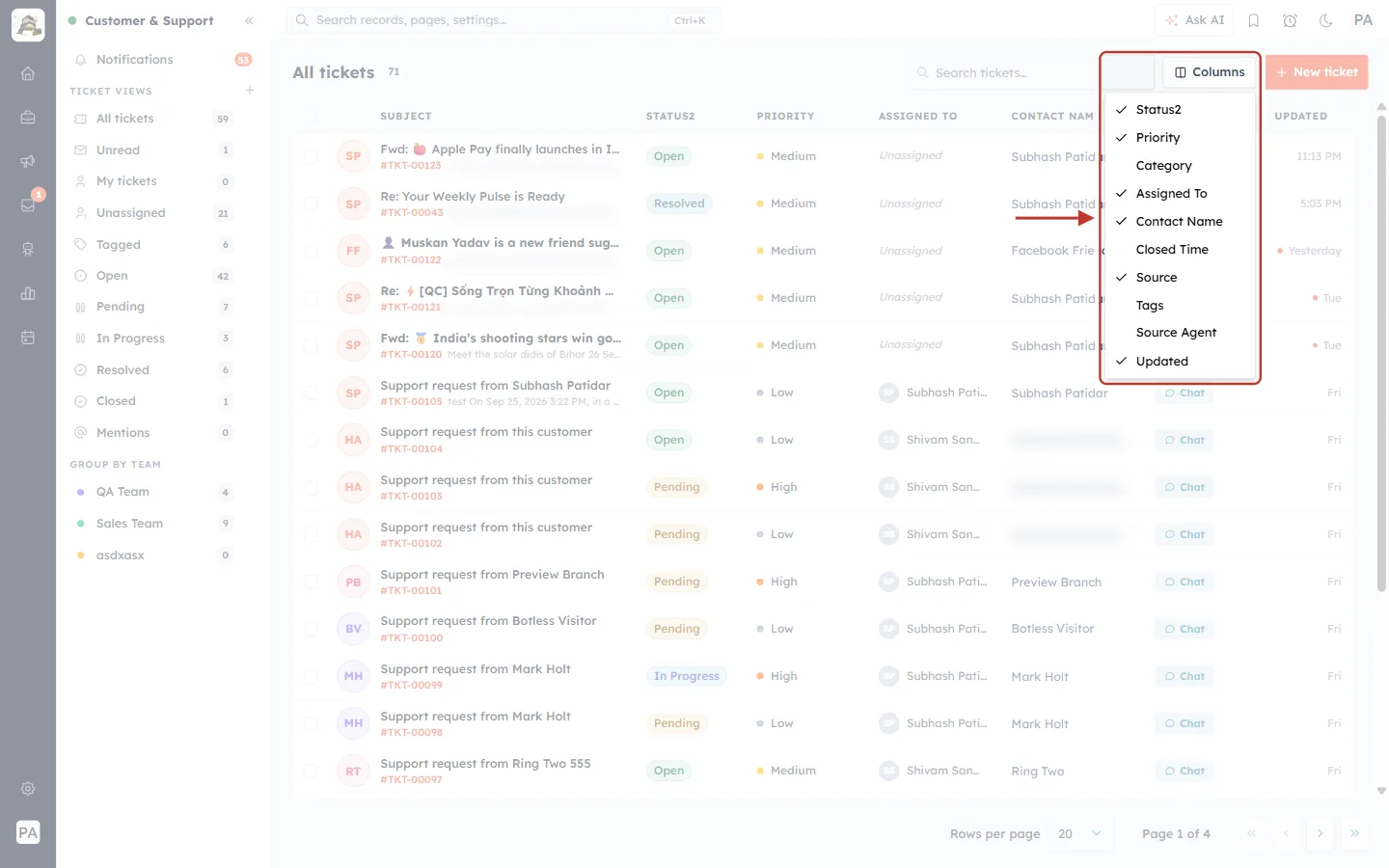Open the Home icon in left rail
1389x868 pixels.
(x=28, y=73)
